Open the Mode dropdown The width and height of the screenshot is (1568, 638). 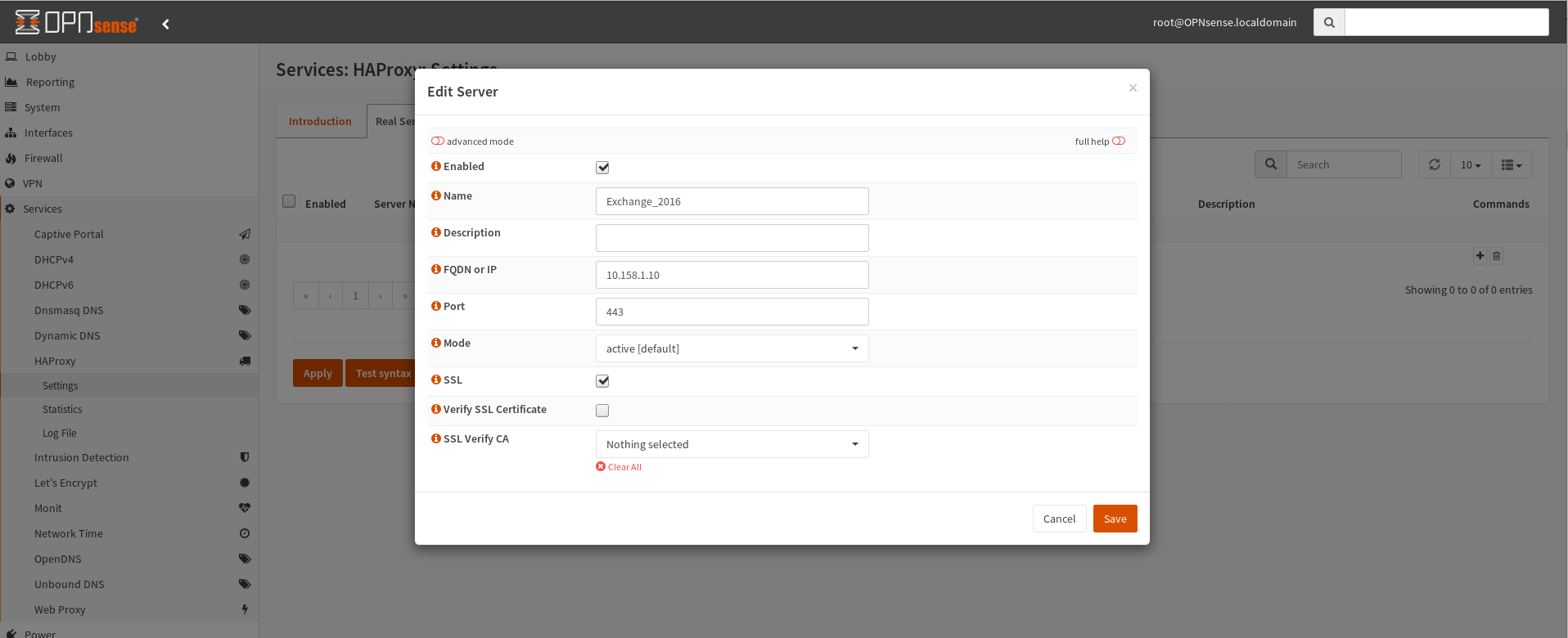[732, 348]
